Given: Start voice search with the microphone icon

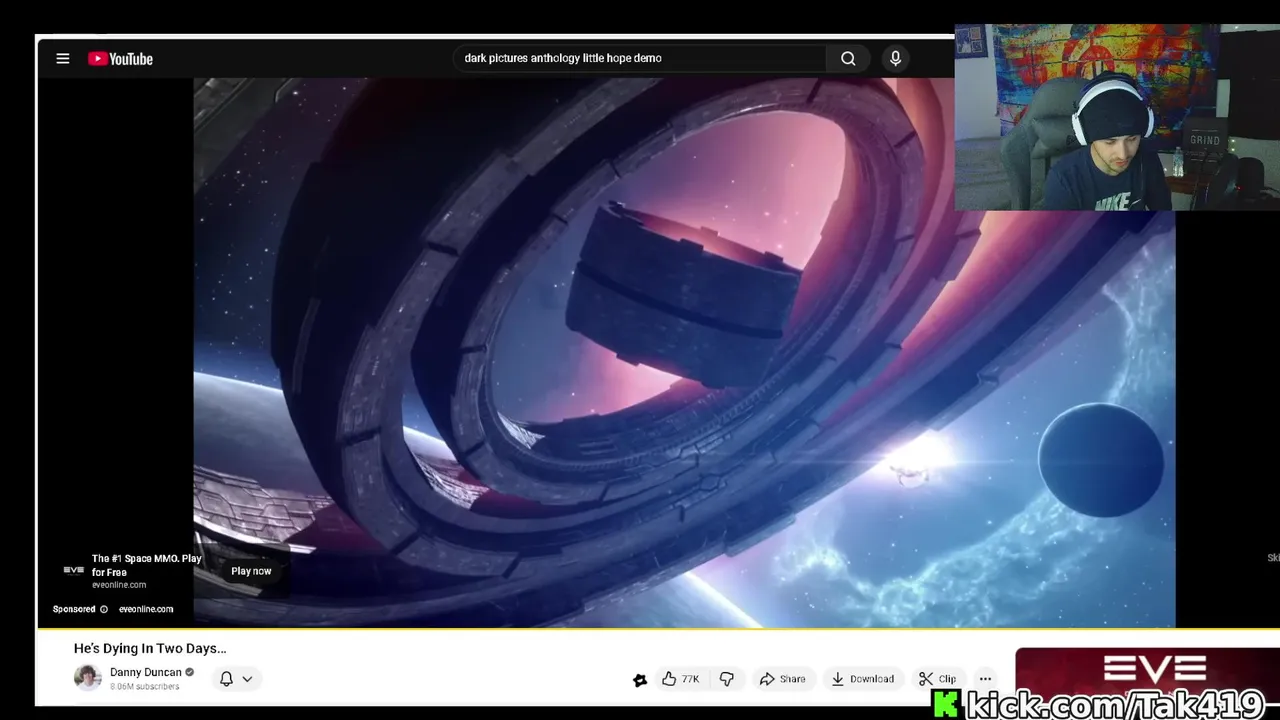Looking at the screenshot, I should point(895,58).
